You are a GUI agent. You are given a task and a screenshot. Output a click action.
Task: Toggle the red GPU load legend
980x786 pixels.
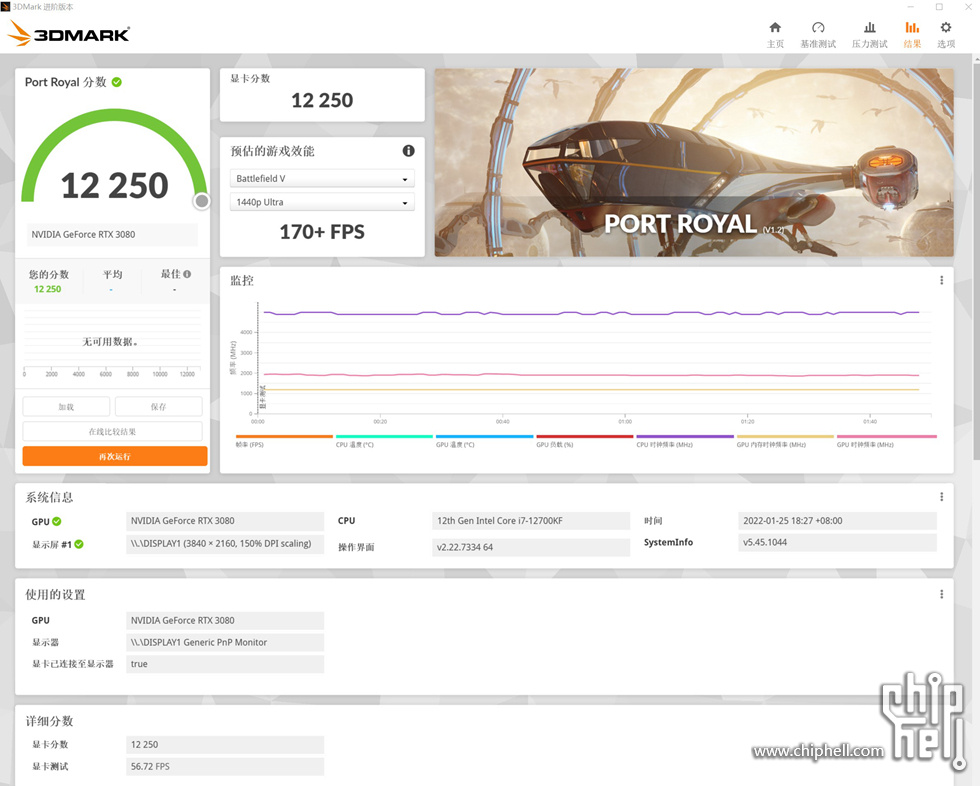click(x=584, y=440)
